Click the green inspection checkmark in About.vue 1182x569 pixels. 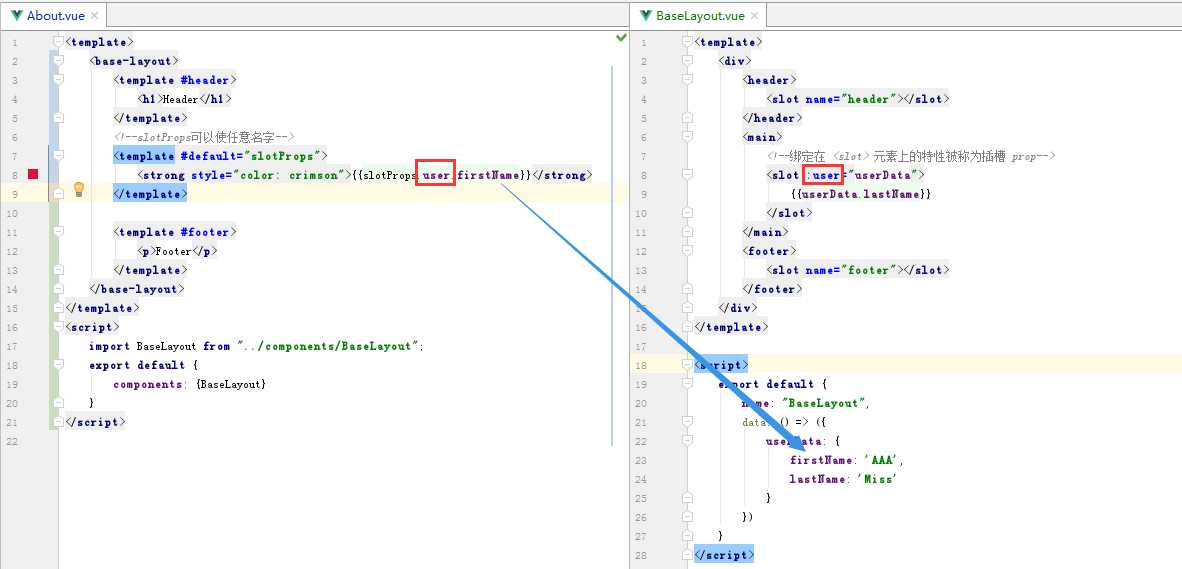pos(621,37)
